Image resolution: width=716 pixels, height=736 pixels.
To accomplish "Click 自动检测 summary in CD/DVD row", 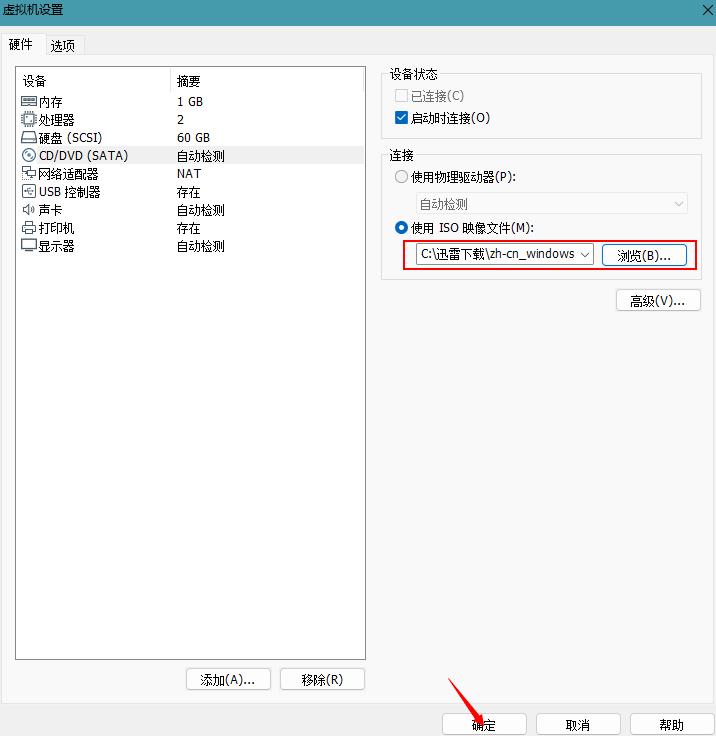I will tap(200, 156).
